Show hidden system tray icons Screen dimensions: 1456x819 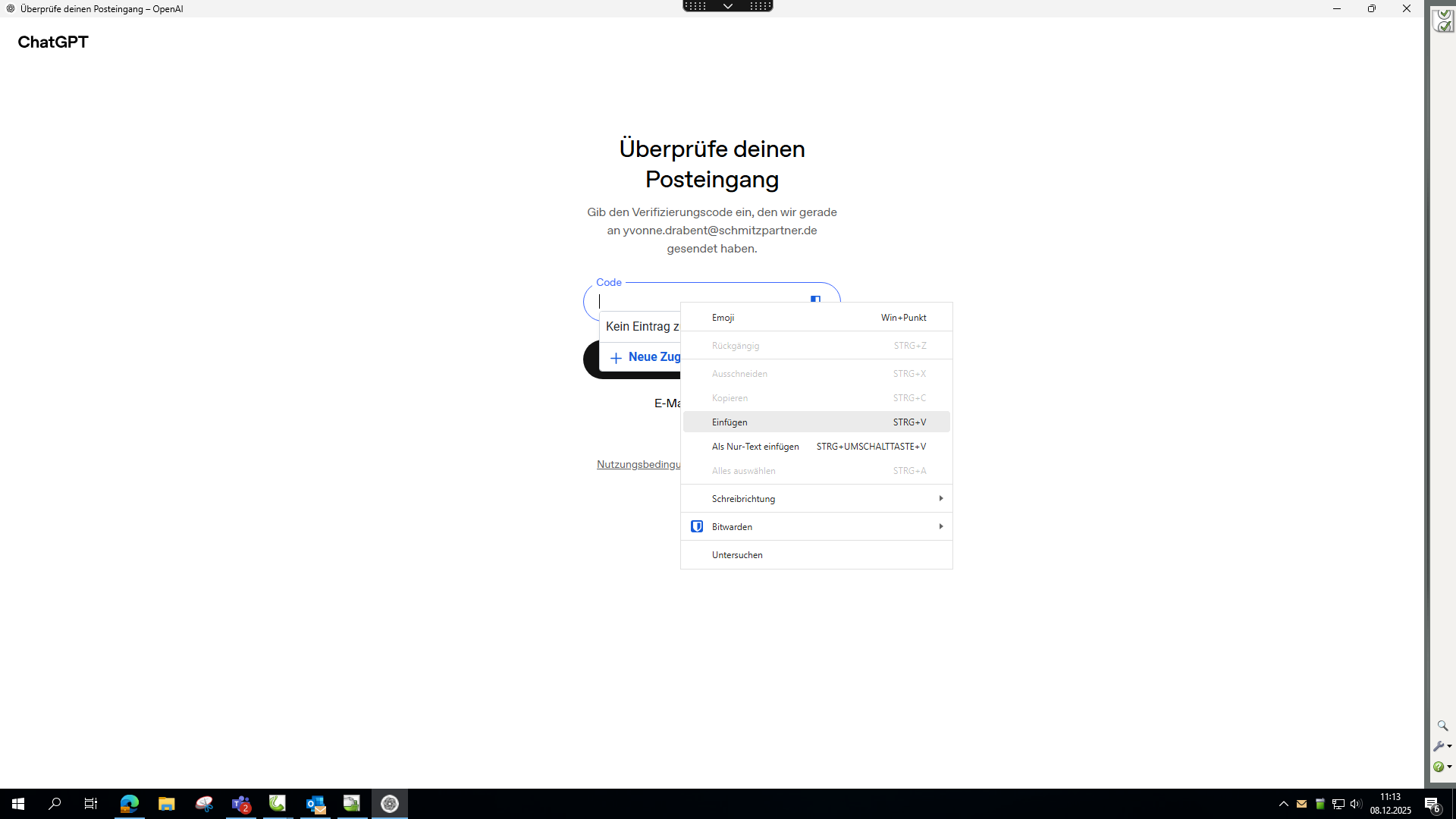(x=1283, y=804)
